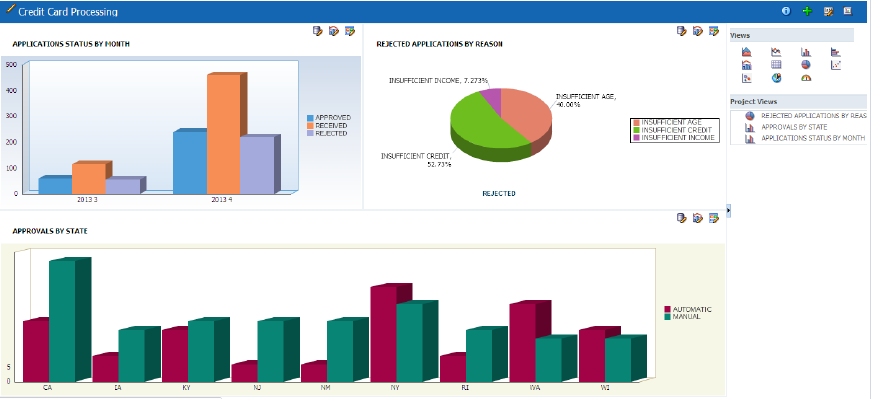
Task: Click the pencil icon beside Credit Card Processing
Action: tap(11, 9)
